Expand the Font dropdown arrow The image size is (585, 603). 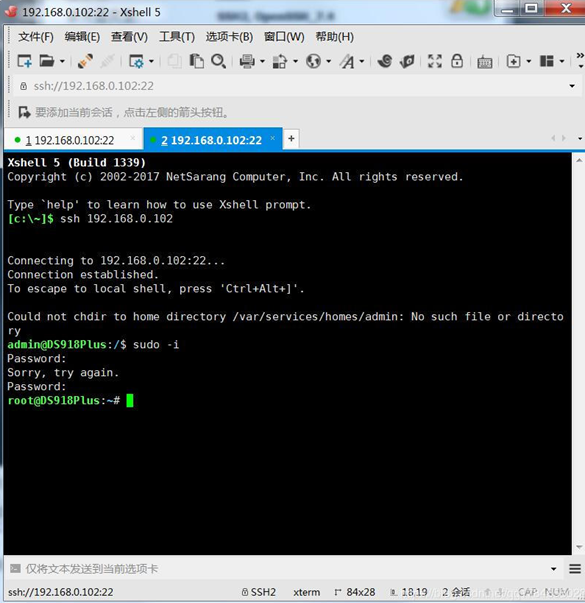coord(362,61)
